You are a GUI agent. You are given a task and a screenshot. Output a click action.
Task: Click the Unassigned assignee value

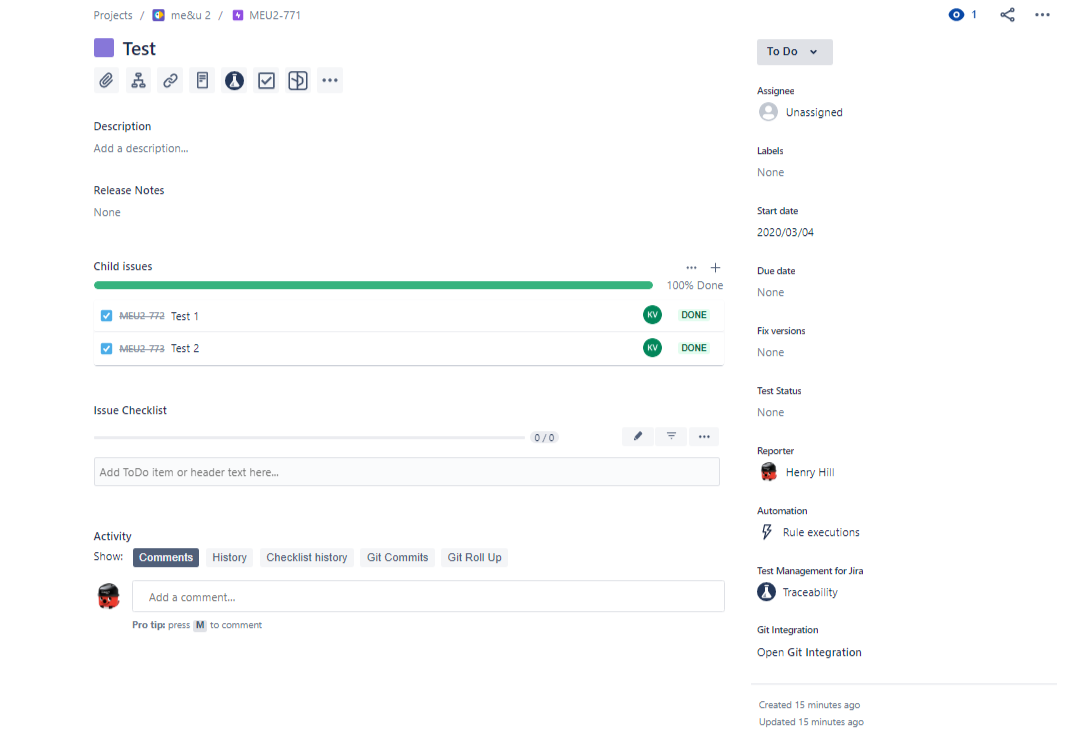pos(814,112)
